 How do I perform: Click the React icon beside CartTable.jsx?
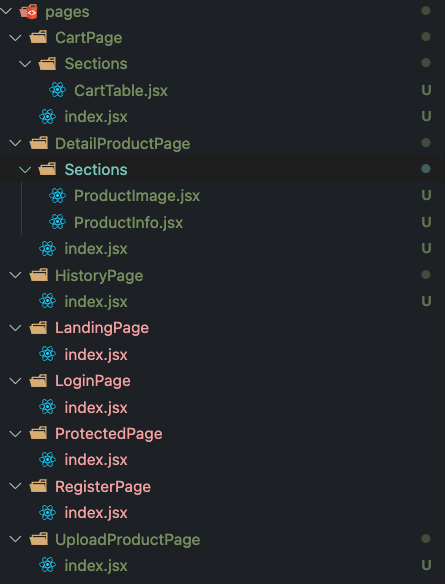(x=57, y=90)
